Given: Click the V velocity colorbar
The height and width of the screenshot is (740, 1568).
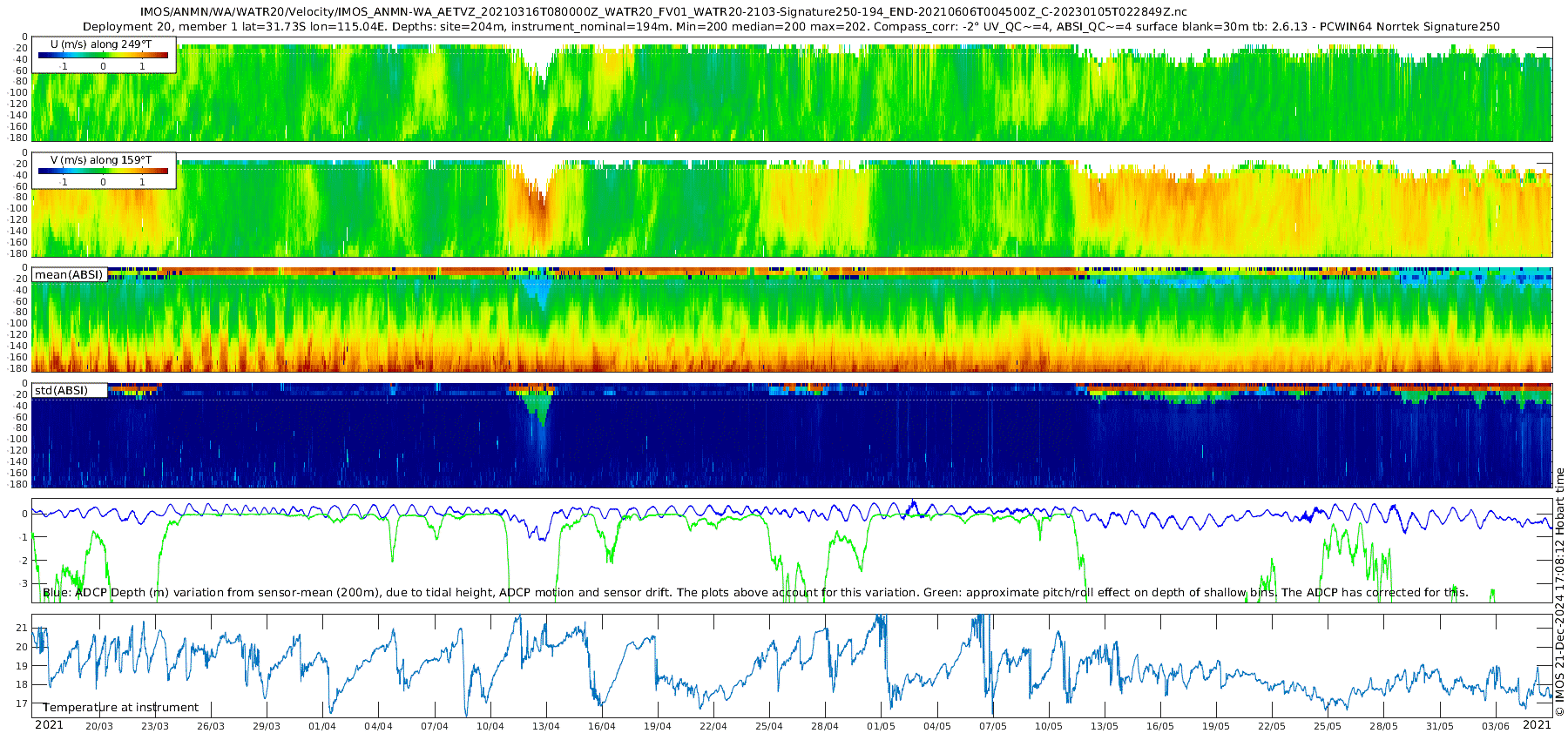Looking at the screenshot, I should (103, 172).
